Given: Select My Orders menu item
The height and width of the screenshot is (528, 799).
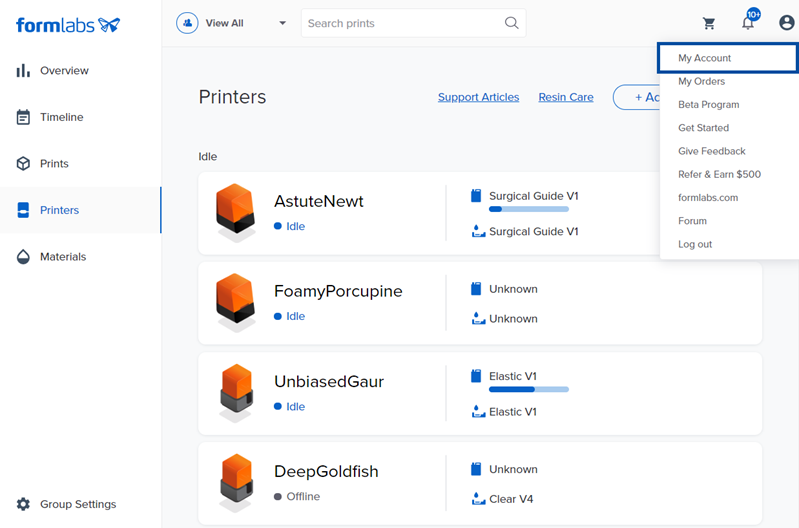Looking at the screenshot, I should (x=701, y=82).
